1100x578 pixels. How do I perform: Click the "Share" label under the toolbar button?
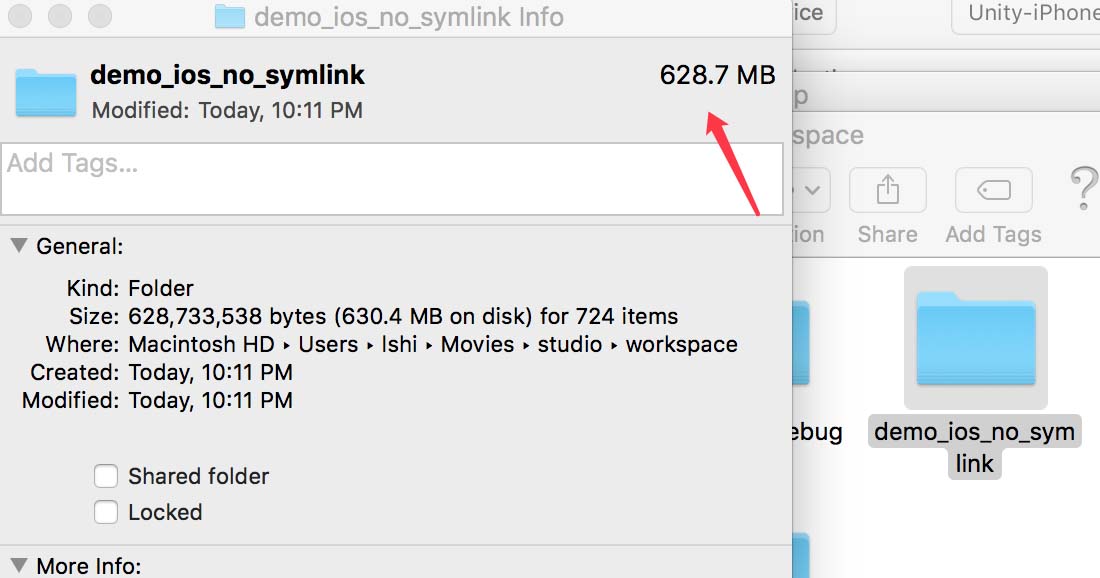click(x=887, y=234)
